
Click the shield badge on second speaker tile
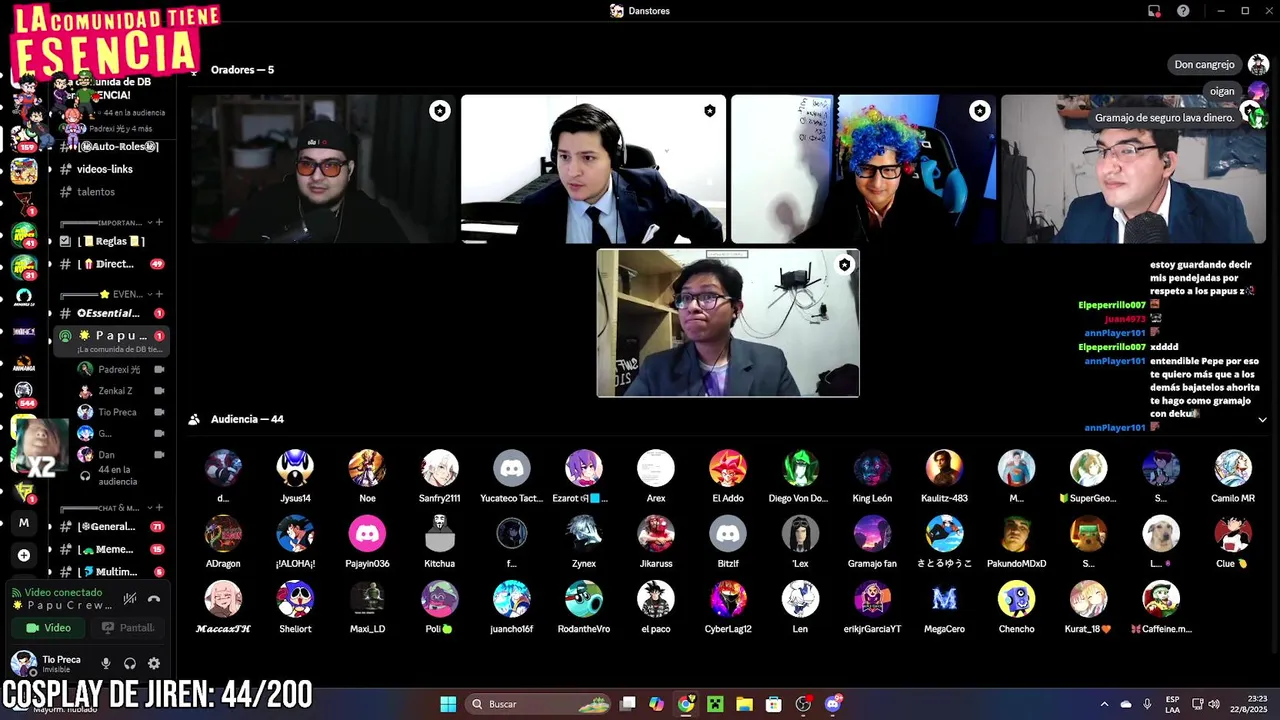pyautogui.click(x=710, y=111)
